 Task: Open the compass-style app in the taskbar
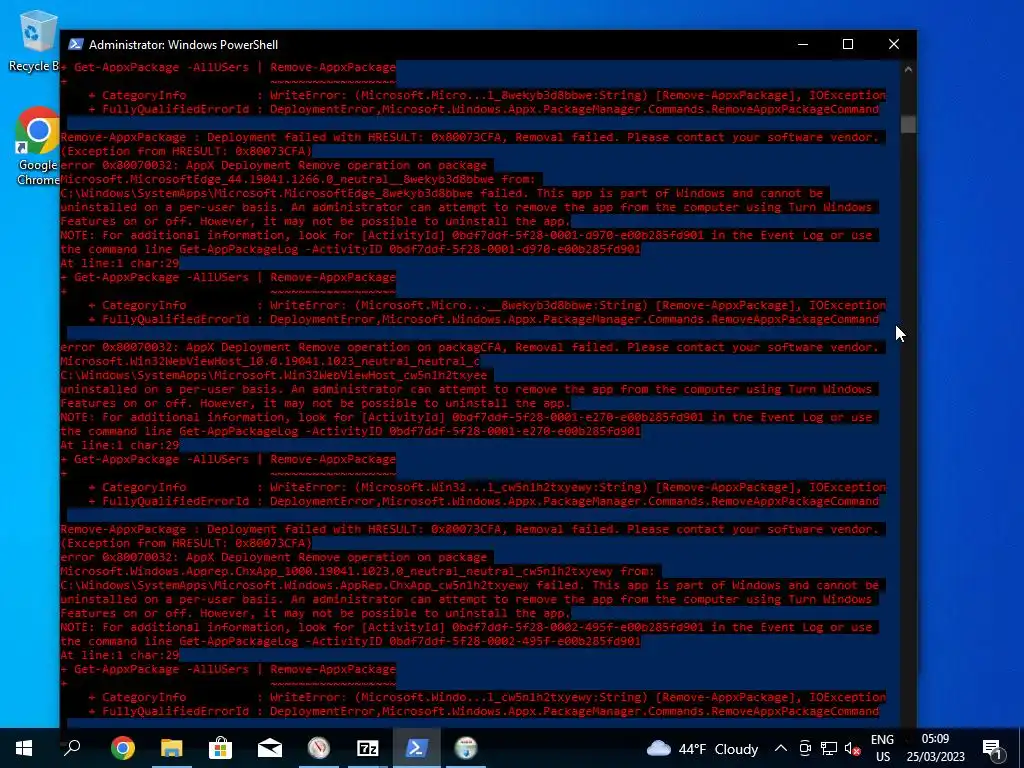coord(319,748)
